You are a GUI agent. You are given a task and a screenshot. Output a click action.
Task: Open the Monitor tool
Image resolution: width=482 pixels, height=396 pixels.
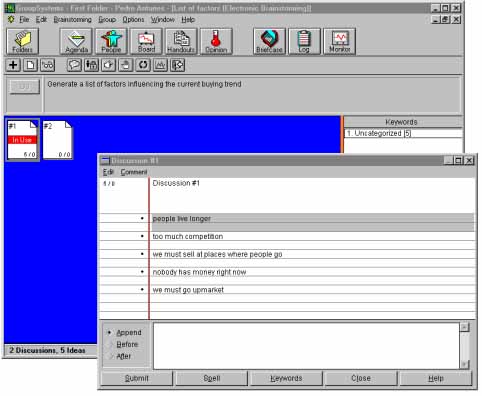click(x=339, y=41)
